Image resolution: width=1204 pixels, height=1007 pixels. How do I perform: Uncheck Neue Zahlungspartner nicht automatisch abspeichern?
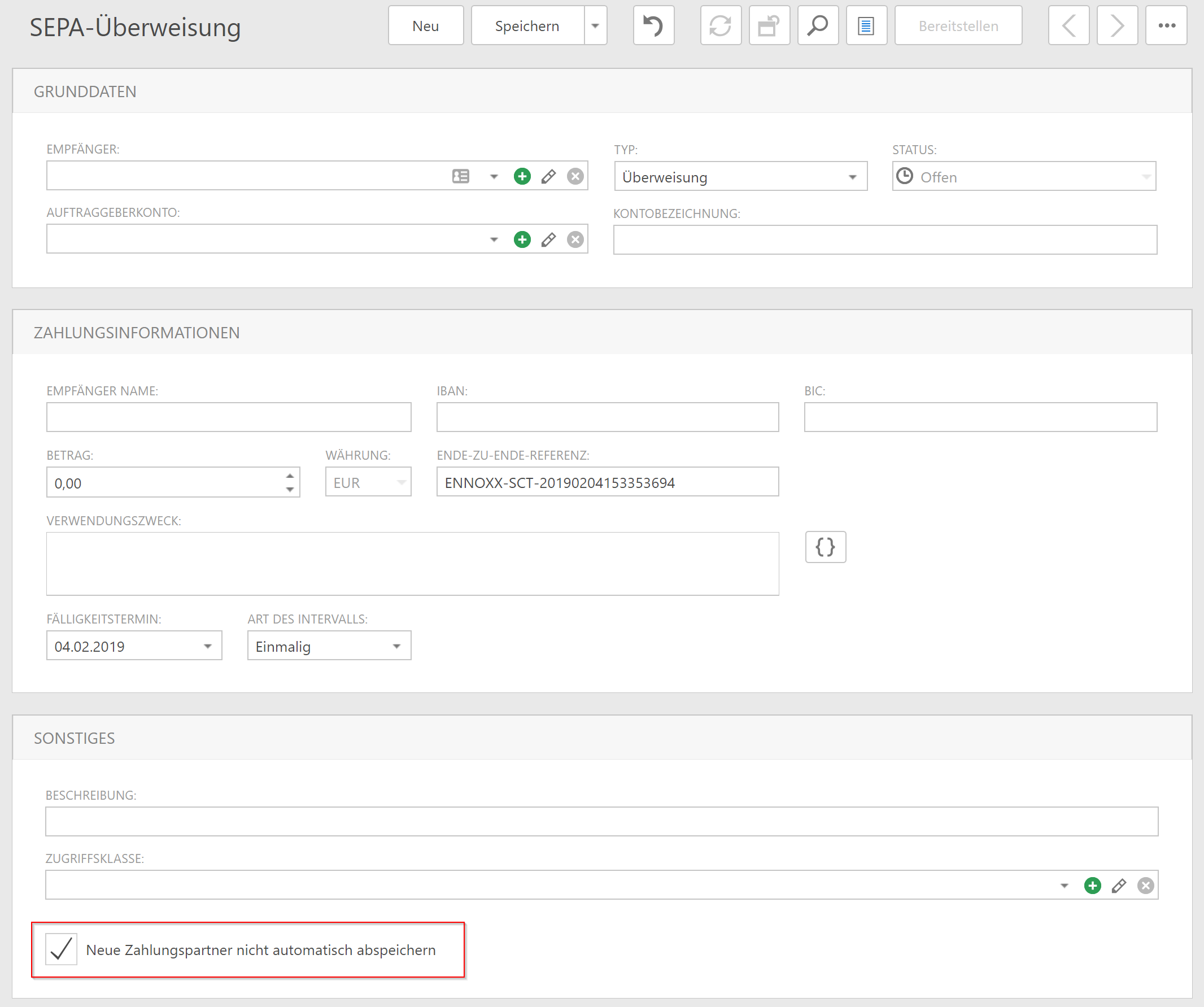(62, 949)
